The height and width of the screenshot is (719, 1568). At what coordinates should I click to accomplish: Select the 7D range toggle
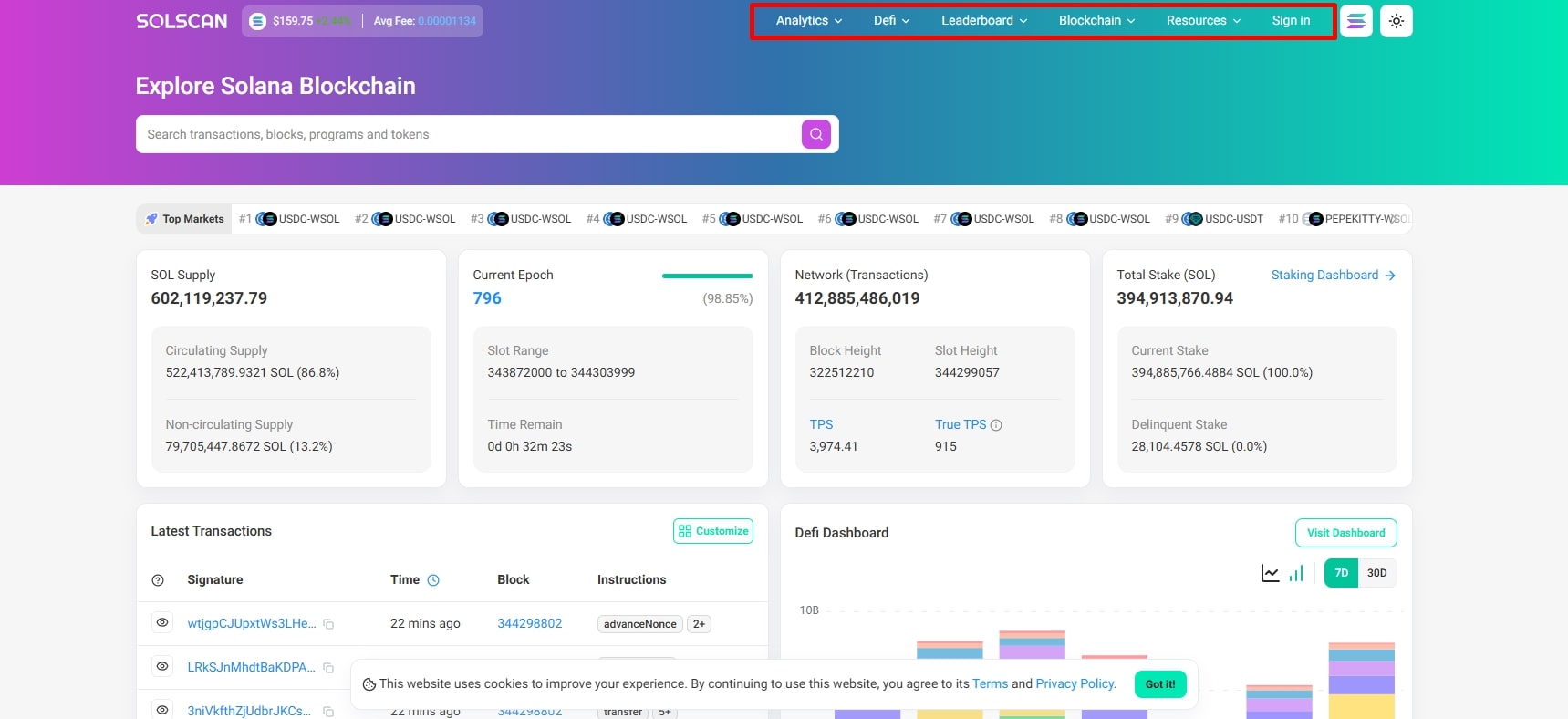(1341, 573)
